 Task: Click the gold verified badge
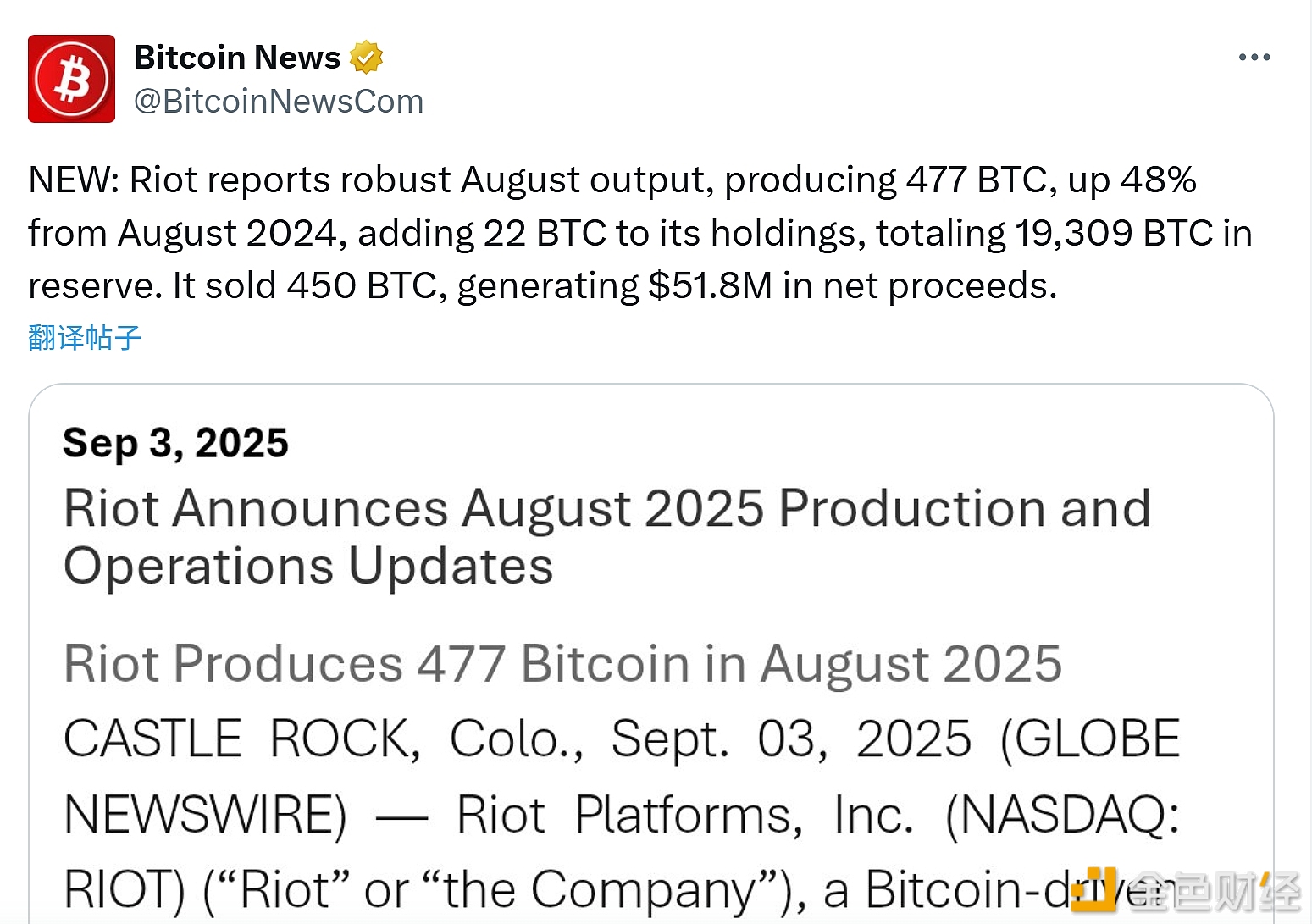tap(366, 58)
